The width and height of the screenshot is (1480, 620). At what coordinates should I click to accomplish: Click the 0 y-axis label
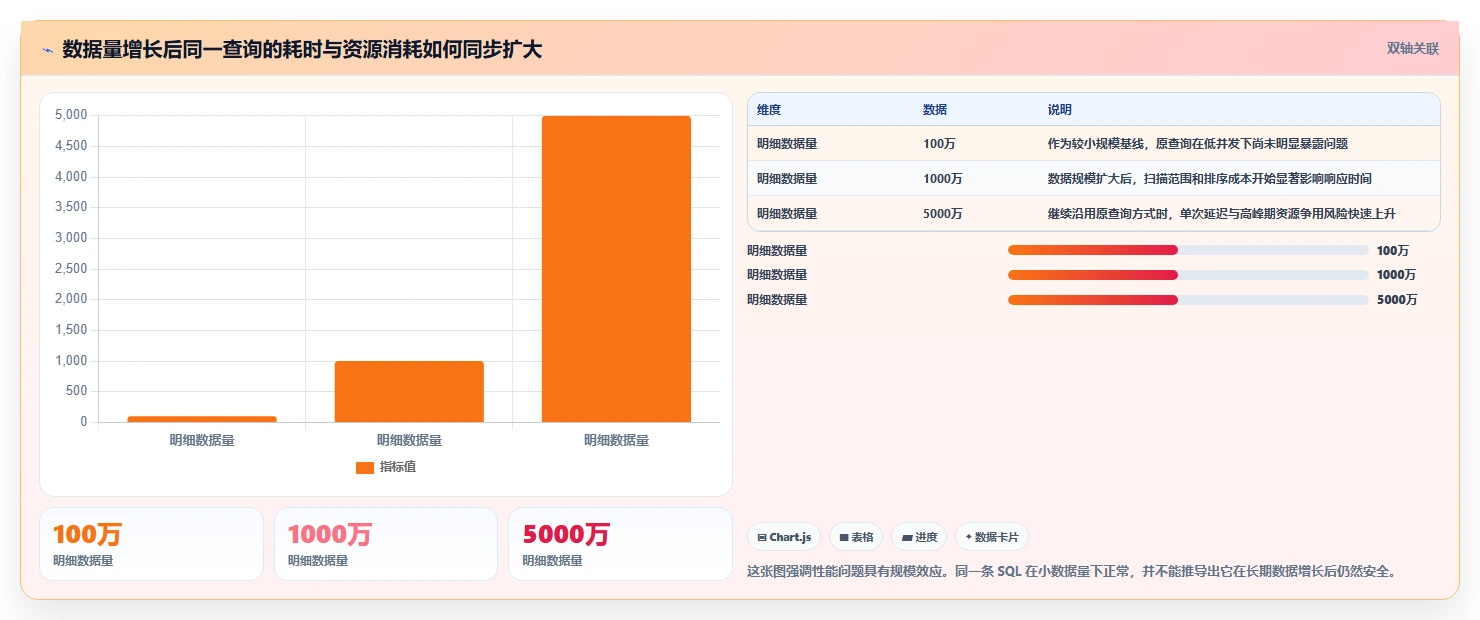click(x=84, y=422)
